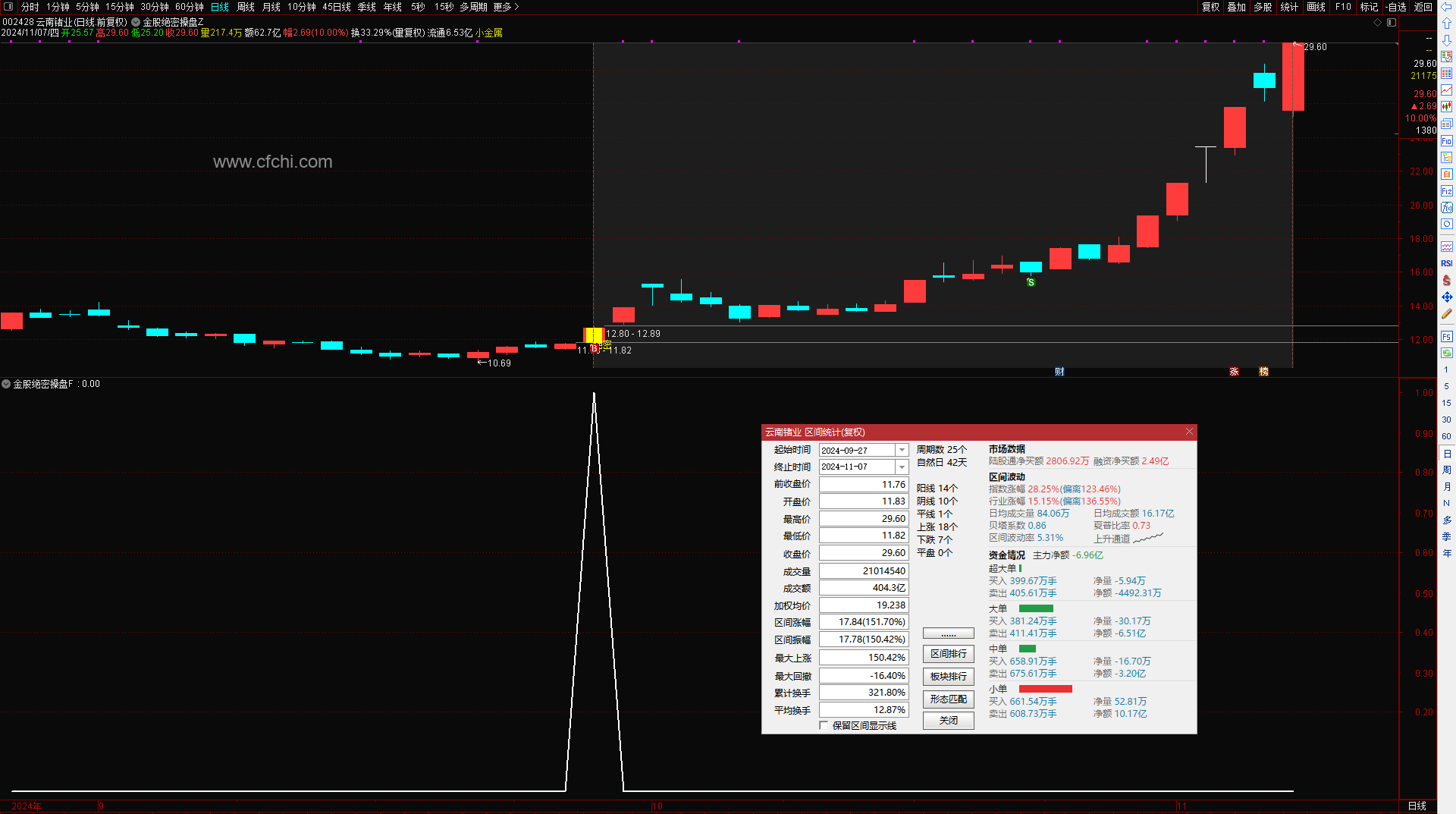The height and width of the screenshot is (814, 1456).
Task: Click the diamond icon at chart top-right
Action: coord(1378,23)
